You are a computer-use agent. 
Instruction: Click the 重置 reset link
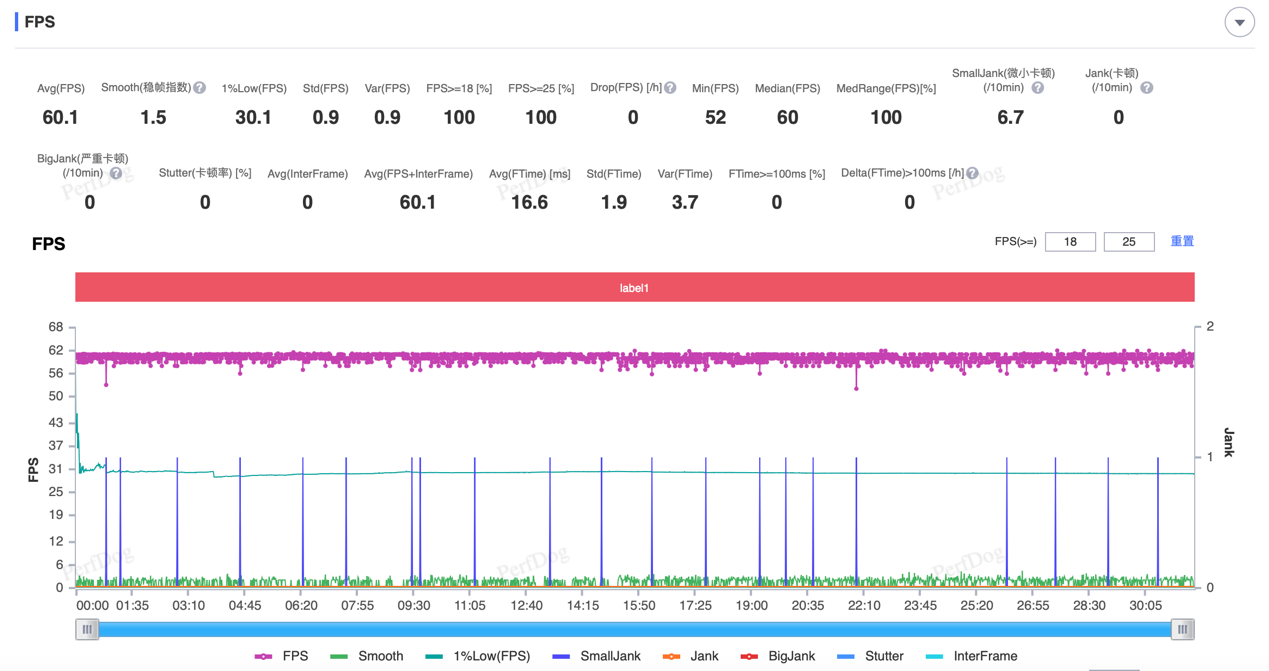(1182, 241)
